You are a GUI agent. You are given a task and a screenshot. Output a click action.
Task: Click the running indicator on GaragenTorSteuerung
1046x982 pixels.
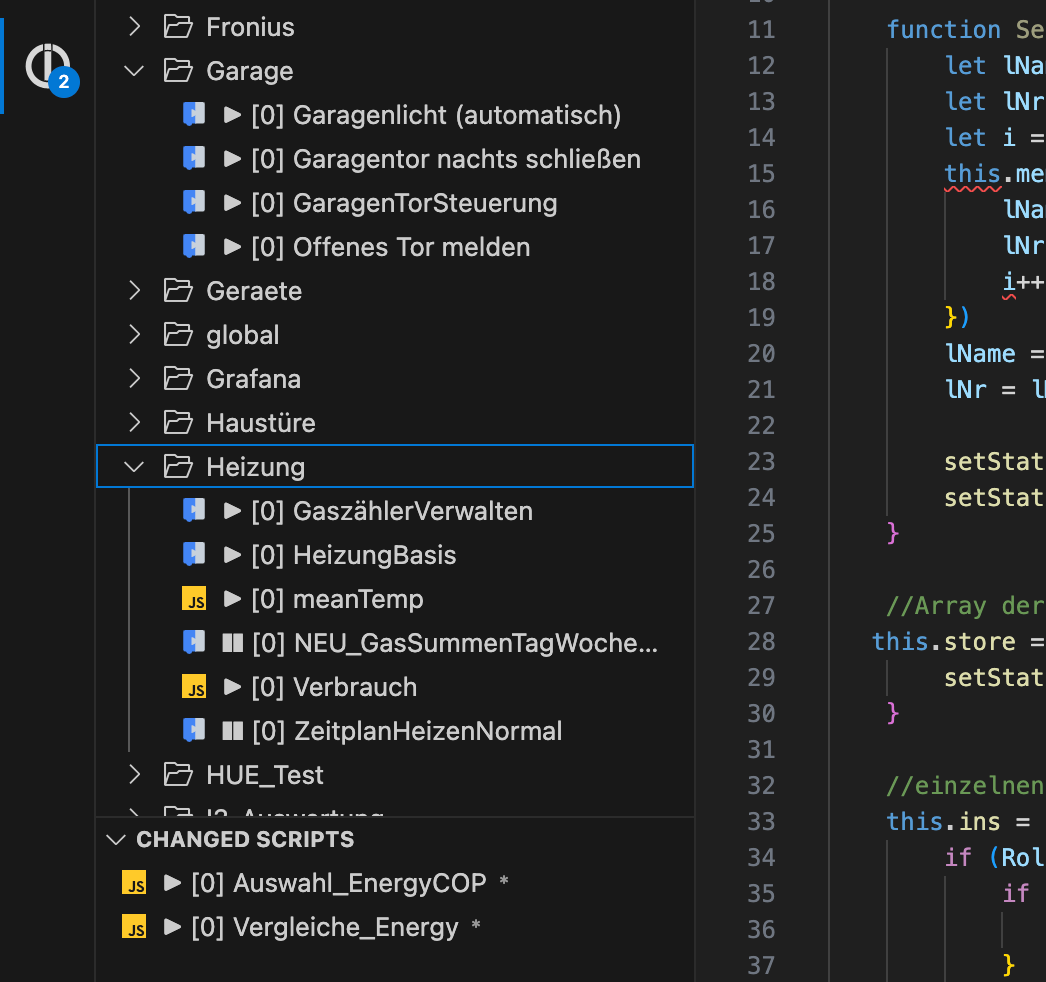point(233,203)
